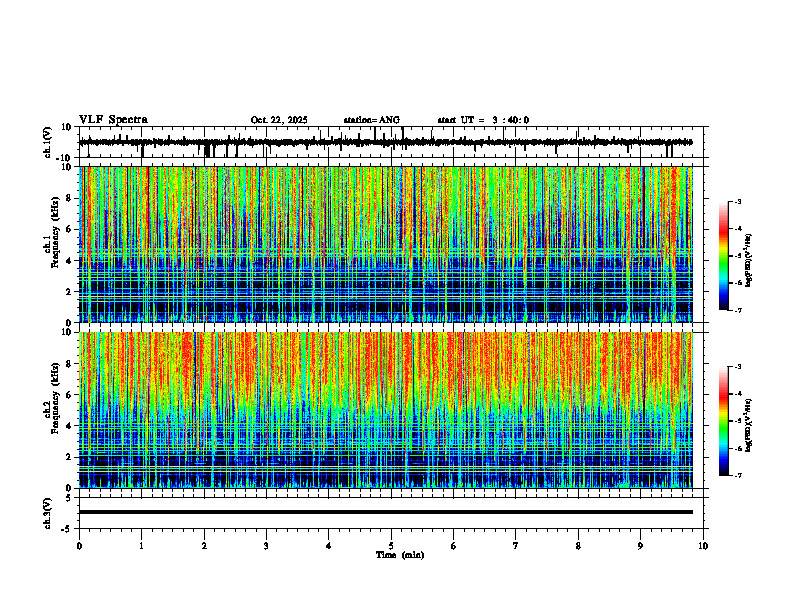
Task: Click the "-7" label below ch.2 color scale
Action: click(x=738, y=475)
